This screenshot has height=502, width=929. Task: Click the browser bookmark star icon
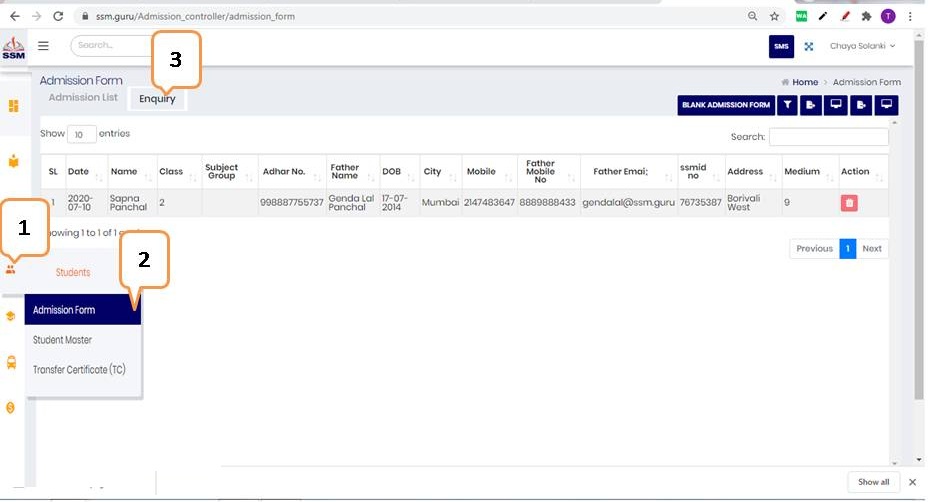774,17
